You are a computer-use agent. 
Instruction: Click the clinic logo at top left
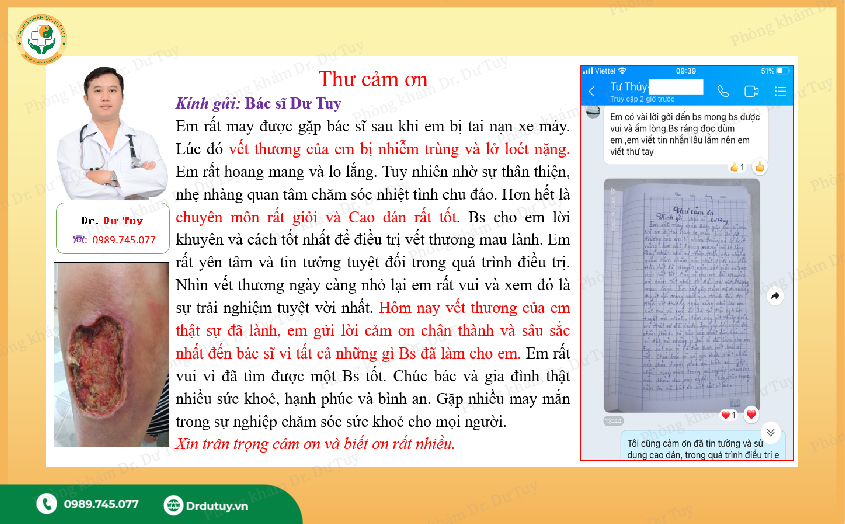41,39
